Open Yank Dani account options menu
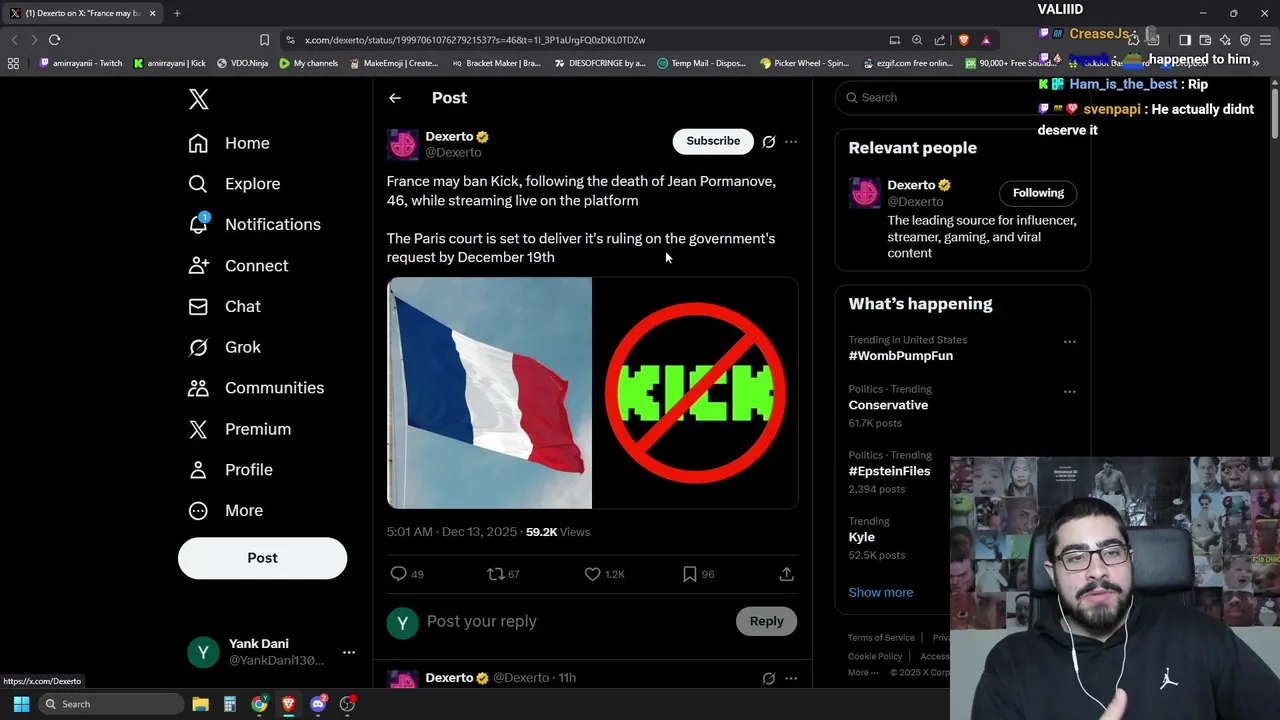 click(x=349, y=652)
